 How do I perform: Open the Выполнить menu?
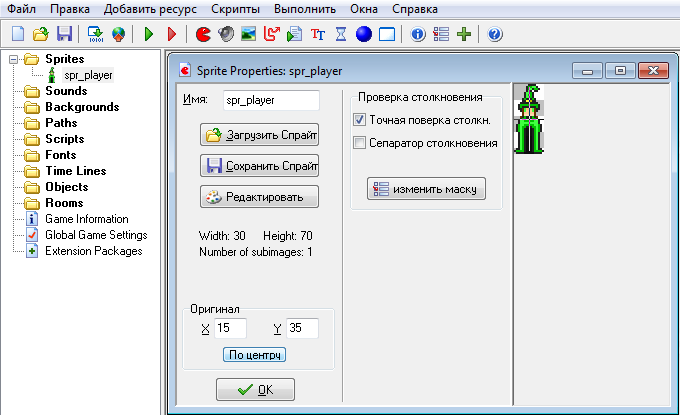click(305, 9)
